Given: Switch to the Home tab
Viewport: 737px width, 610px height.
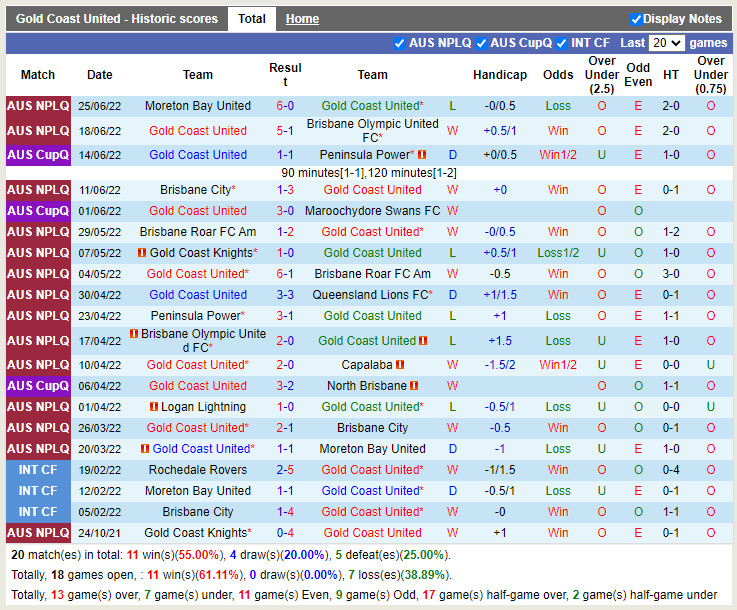Looking at the screenshot, I should pos(302,19).
